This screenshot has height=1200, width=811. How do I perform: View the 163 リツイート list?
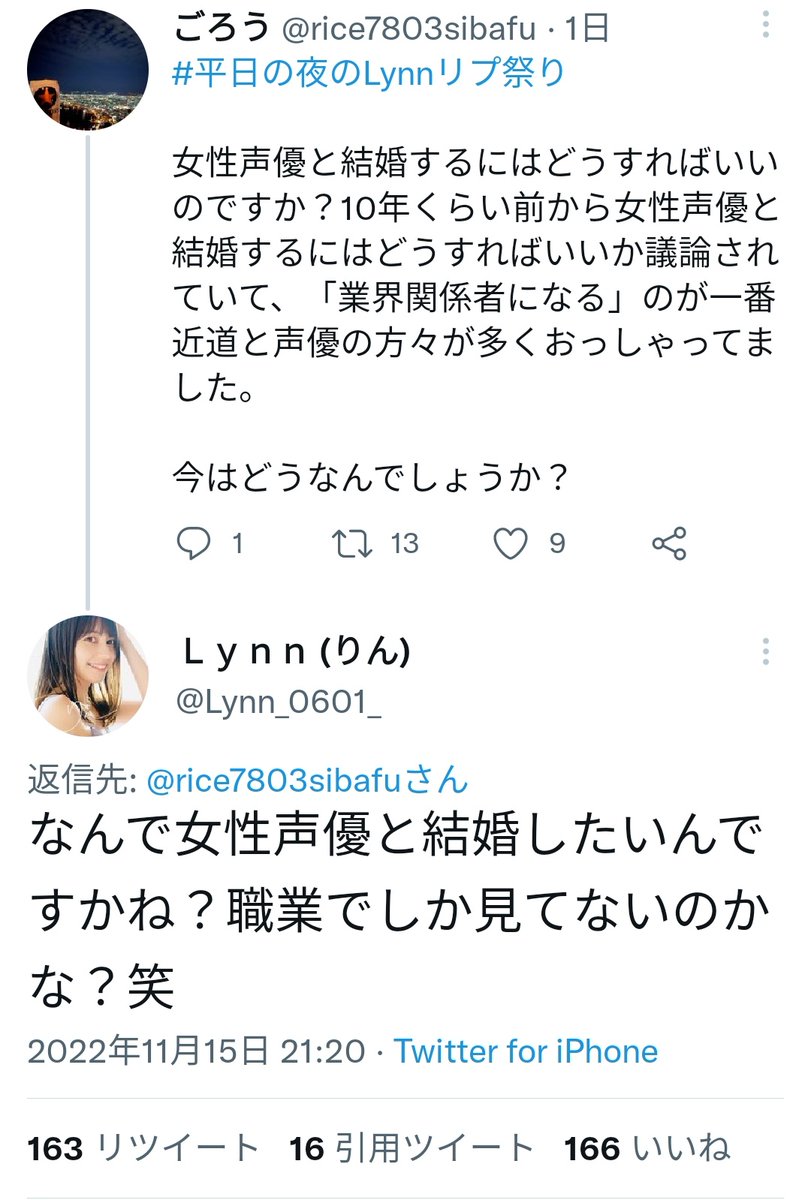(x=143, y=1148)
